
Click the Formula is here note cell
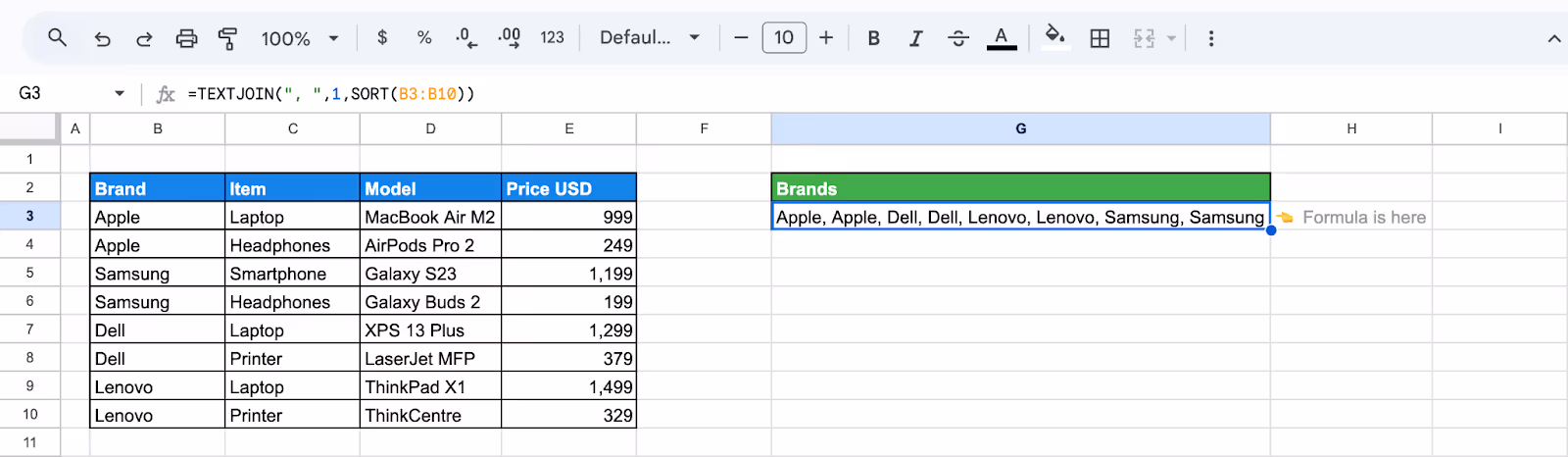(1351, 217)
